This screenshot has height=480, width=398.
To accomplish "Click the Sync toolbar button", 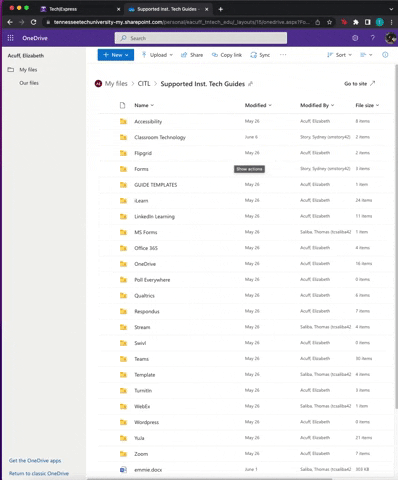I will [260, 55].
